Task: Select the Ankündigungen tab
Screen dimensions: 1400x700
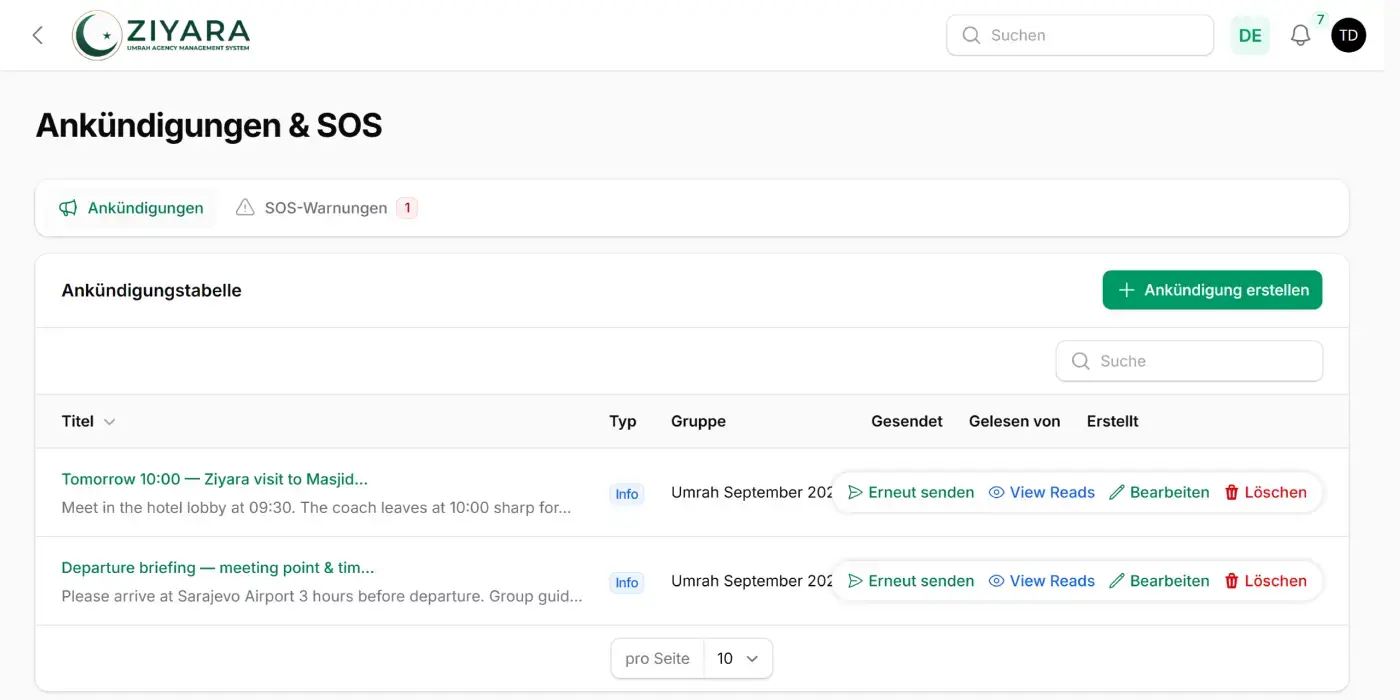Action: pyautogui.click(x=131, y=208)
